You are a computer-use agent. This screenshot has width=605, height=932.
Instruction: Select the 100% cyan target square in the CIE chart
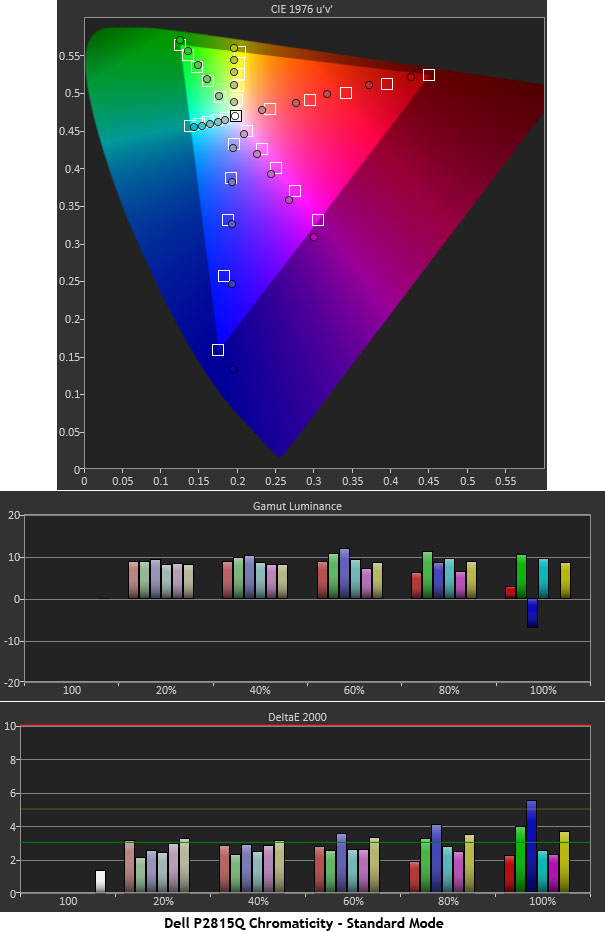pyautogui.click(x=190, y=126)
